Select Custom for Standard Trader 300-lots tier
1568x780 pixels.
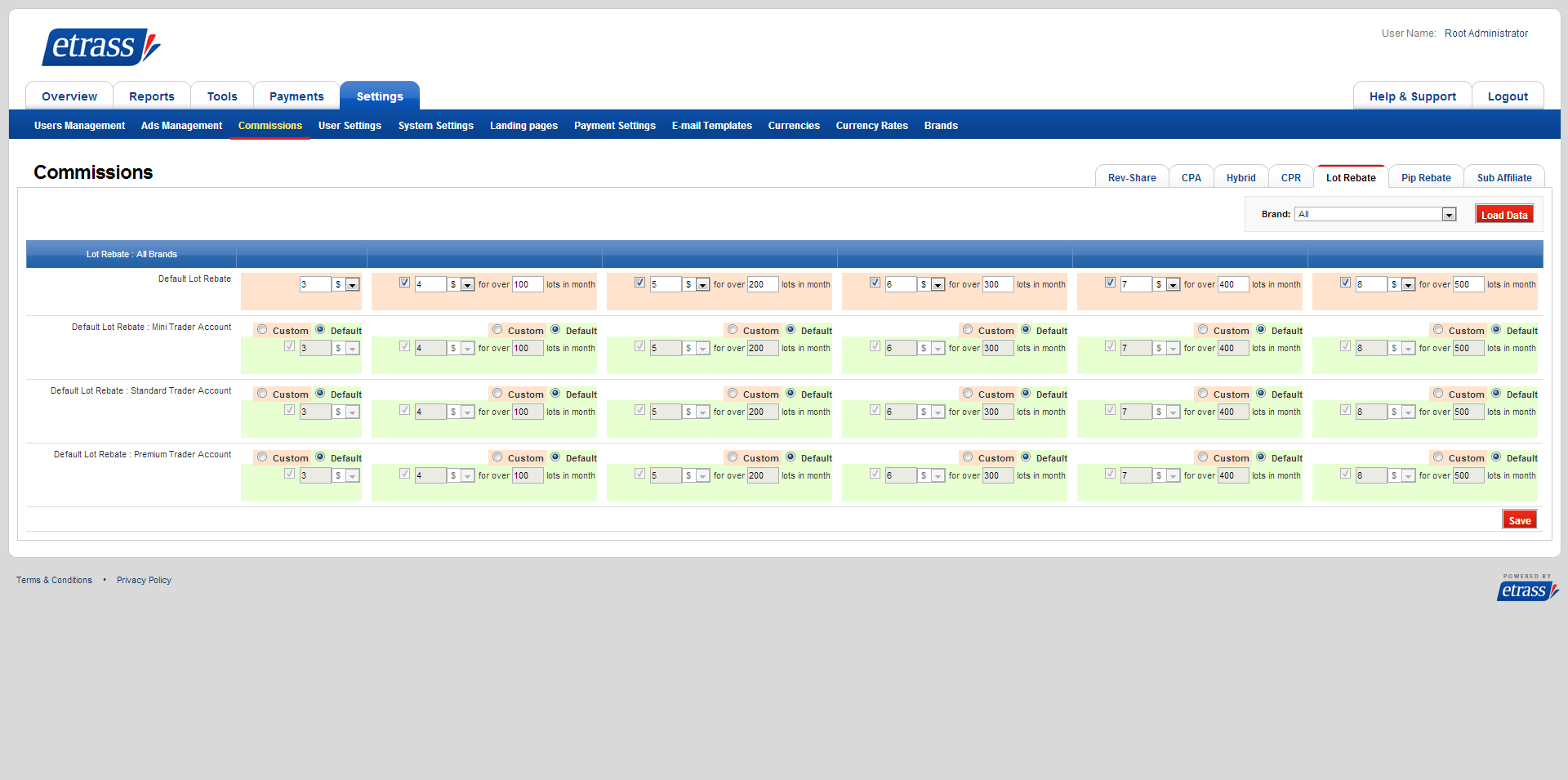(968, 394)
